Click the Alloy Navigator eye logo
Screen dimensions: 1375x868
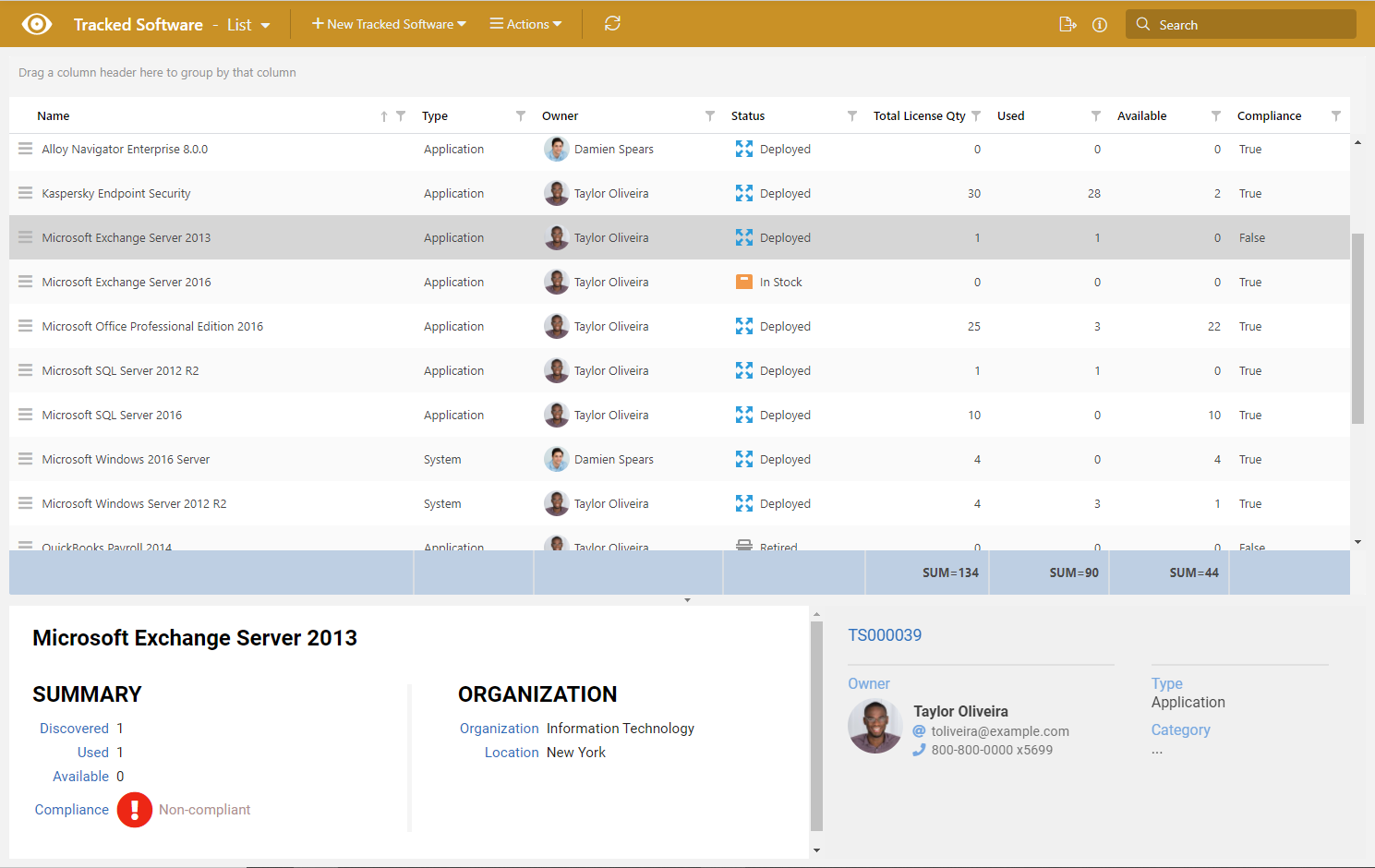point(37,23)
